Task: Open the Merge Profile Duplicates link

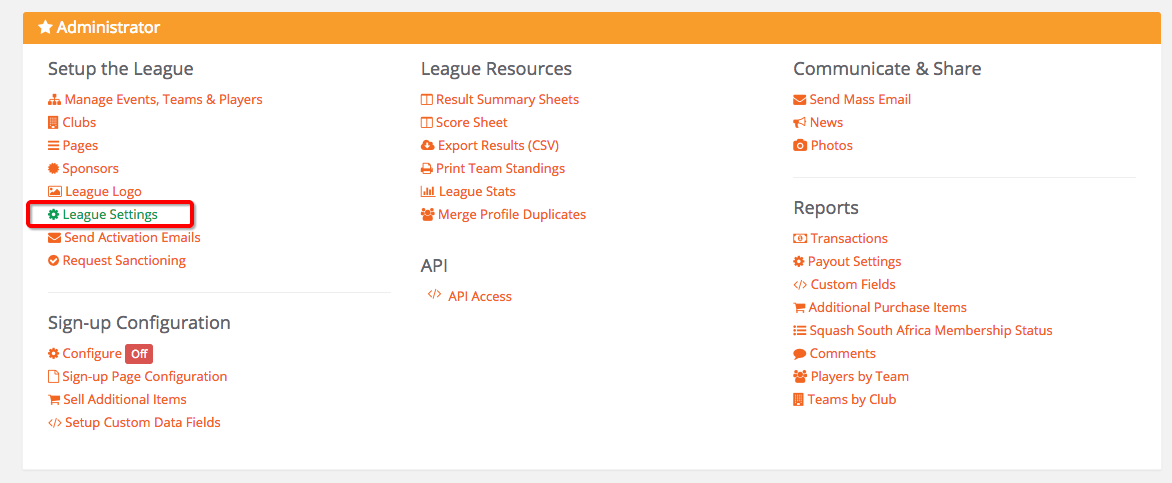Action: click(512, 215)
